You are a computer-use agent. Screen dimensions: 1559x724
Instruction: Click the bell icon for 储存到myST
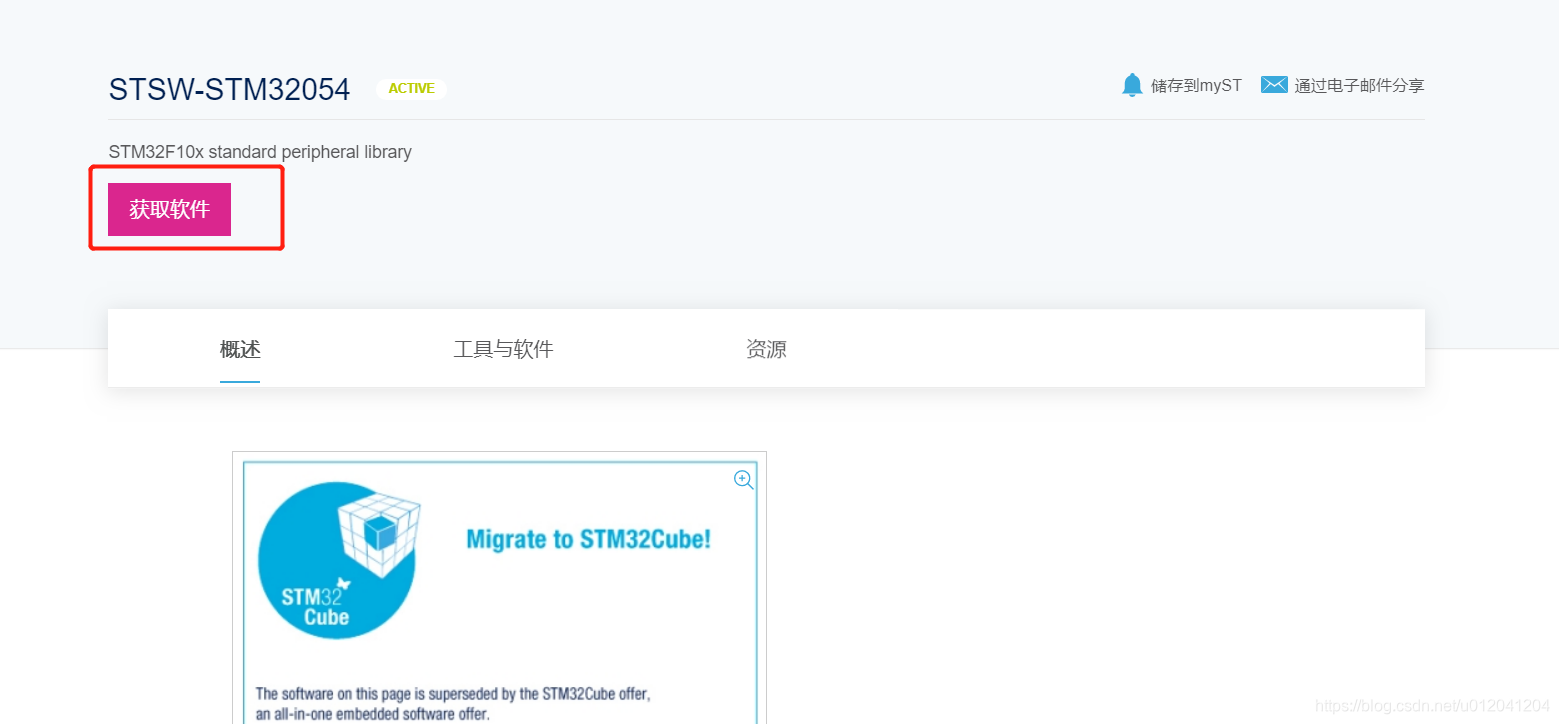[x=1132, y=85]
